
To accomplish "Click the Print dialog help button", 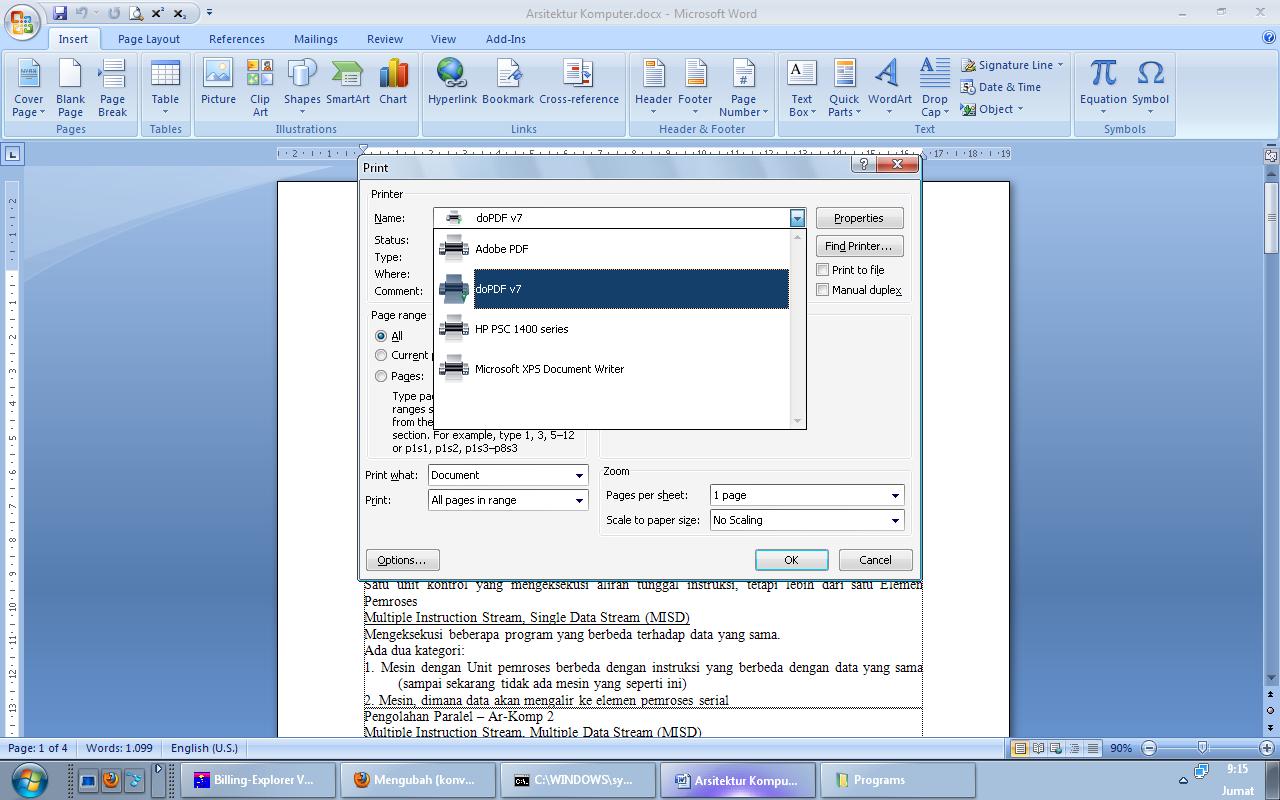I will 864,164.
